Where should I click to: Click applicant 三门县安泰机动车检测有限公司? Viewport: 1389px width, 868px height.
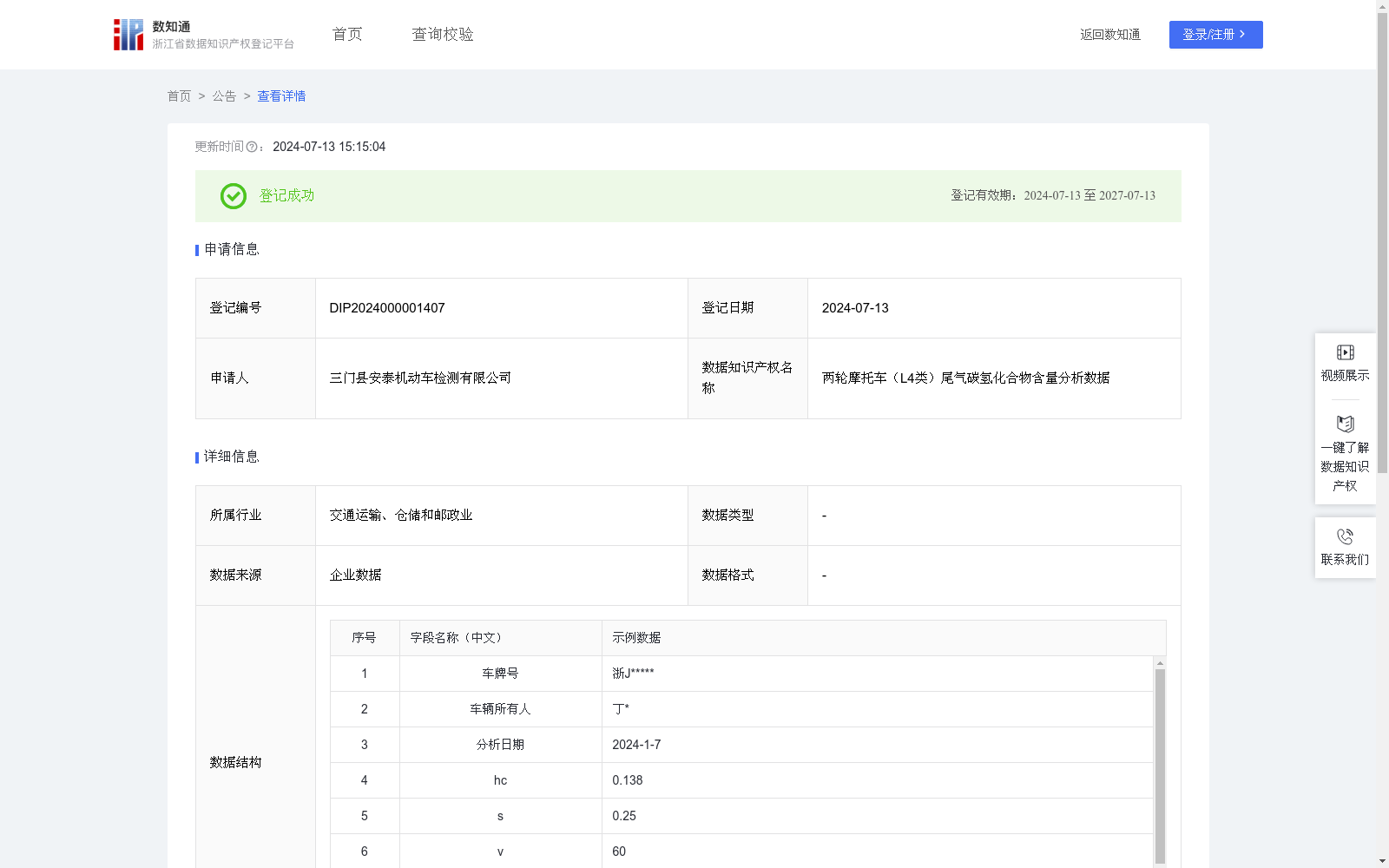(x=420, y=378)
